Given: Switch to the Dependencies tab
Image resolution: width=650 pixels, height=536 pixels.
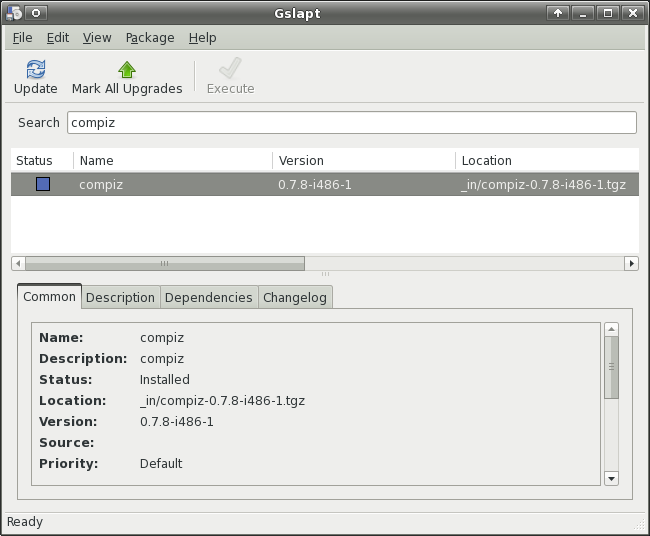Looking at the screenshot, I should point(209,298).
